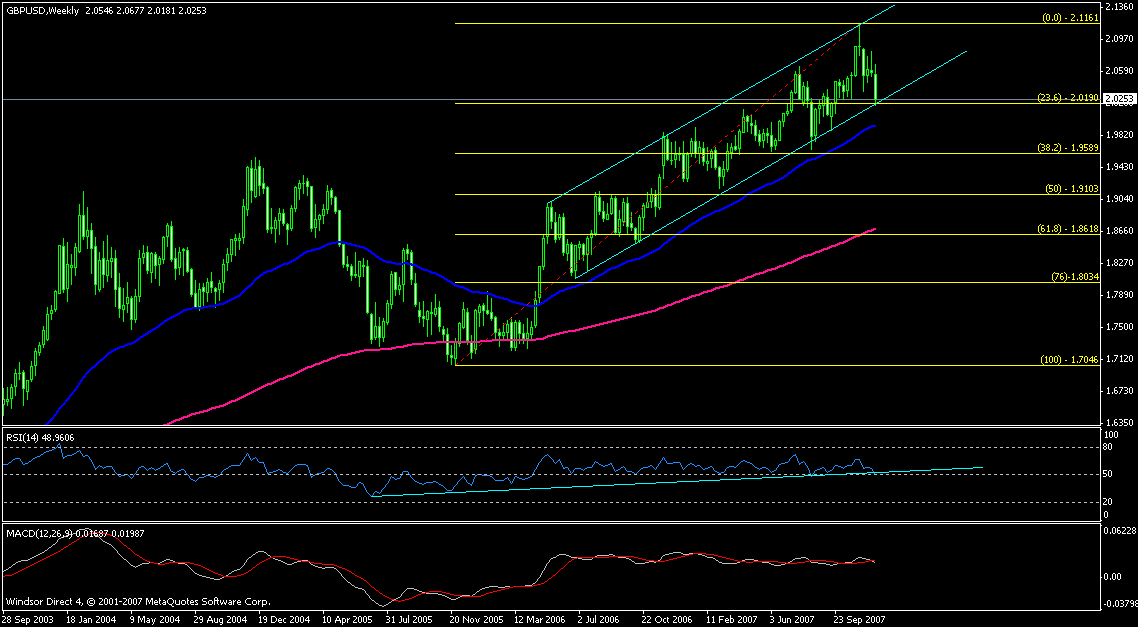
Task: Click the 80 level on RSI scale
Action: (x=1110, y=448)
